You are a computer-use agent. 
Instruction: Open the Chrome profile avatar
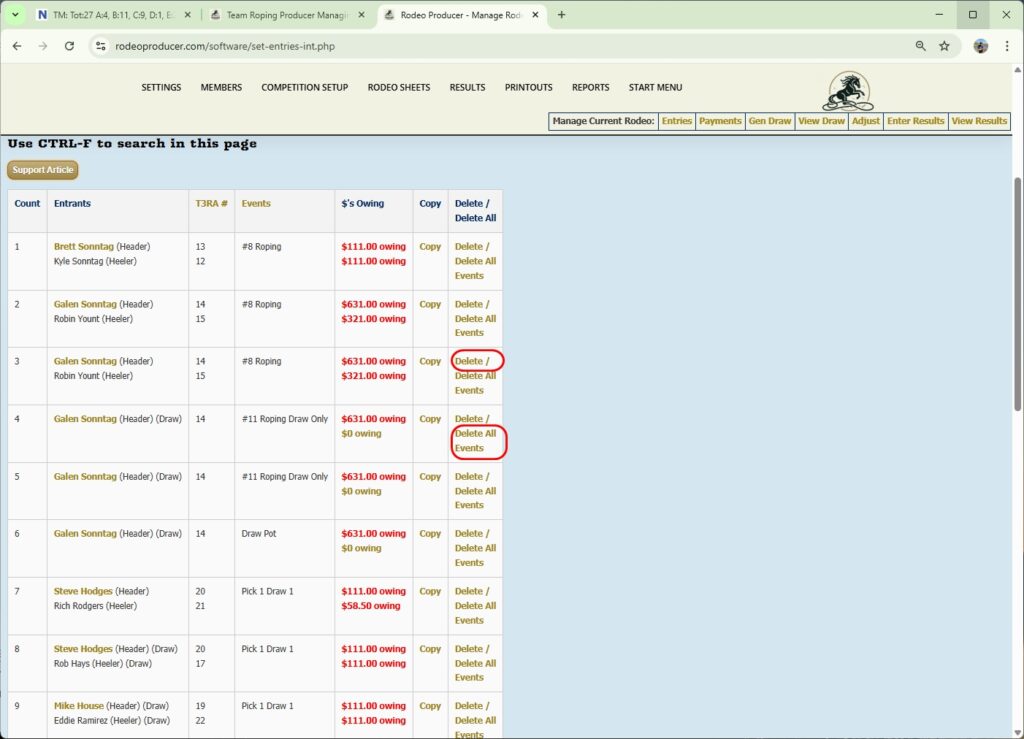[980, 46]
